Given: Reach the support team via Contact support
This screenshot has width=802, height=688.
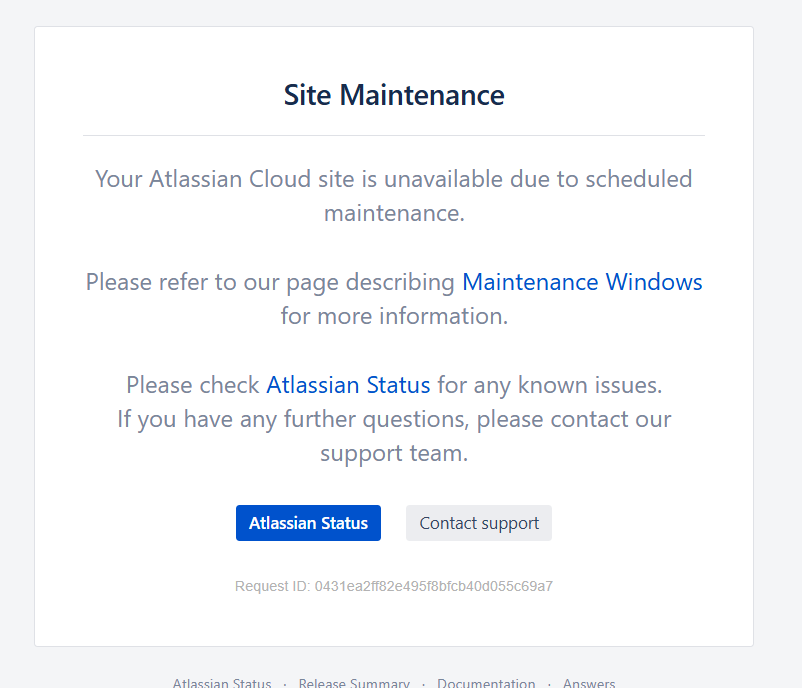Looking at the screenshot, I should 478,522.
